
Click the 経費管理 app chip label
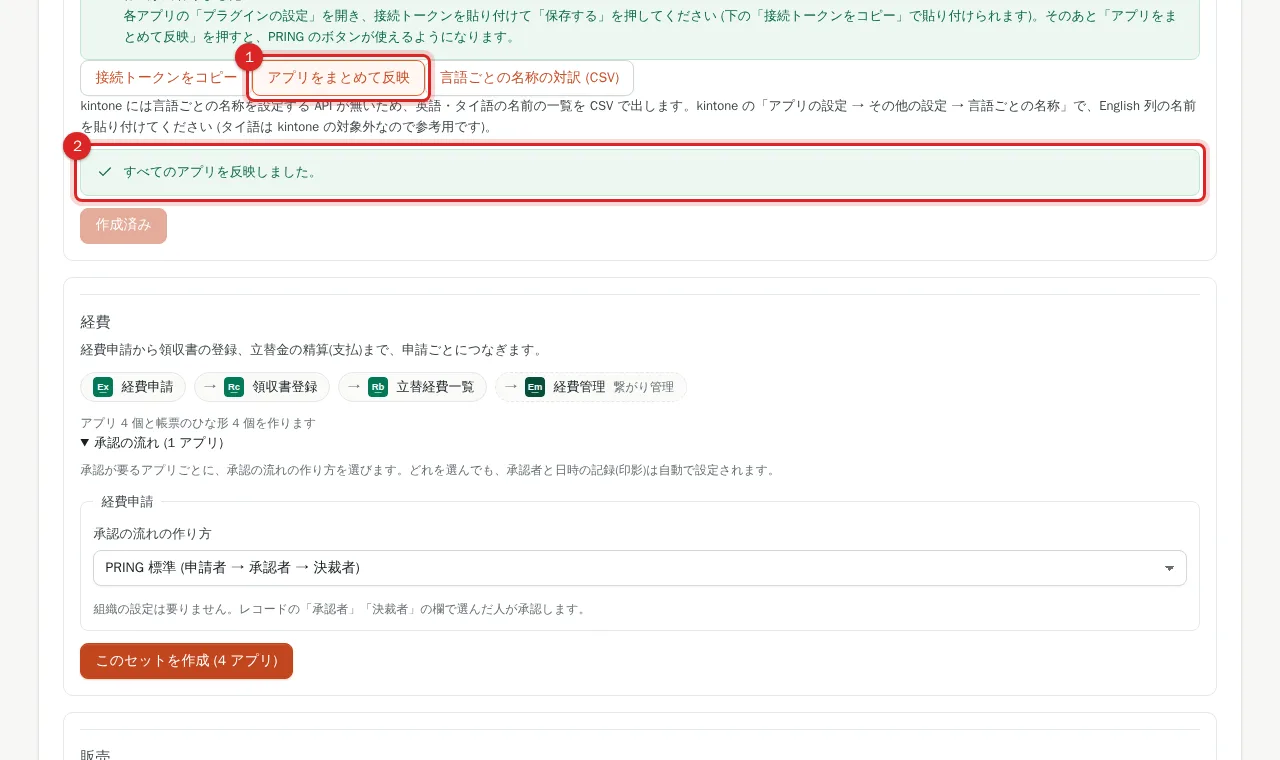[579, 387]
